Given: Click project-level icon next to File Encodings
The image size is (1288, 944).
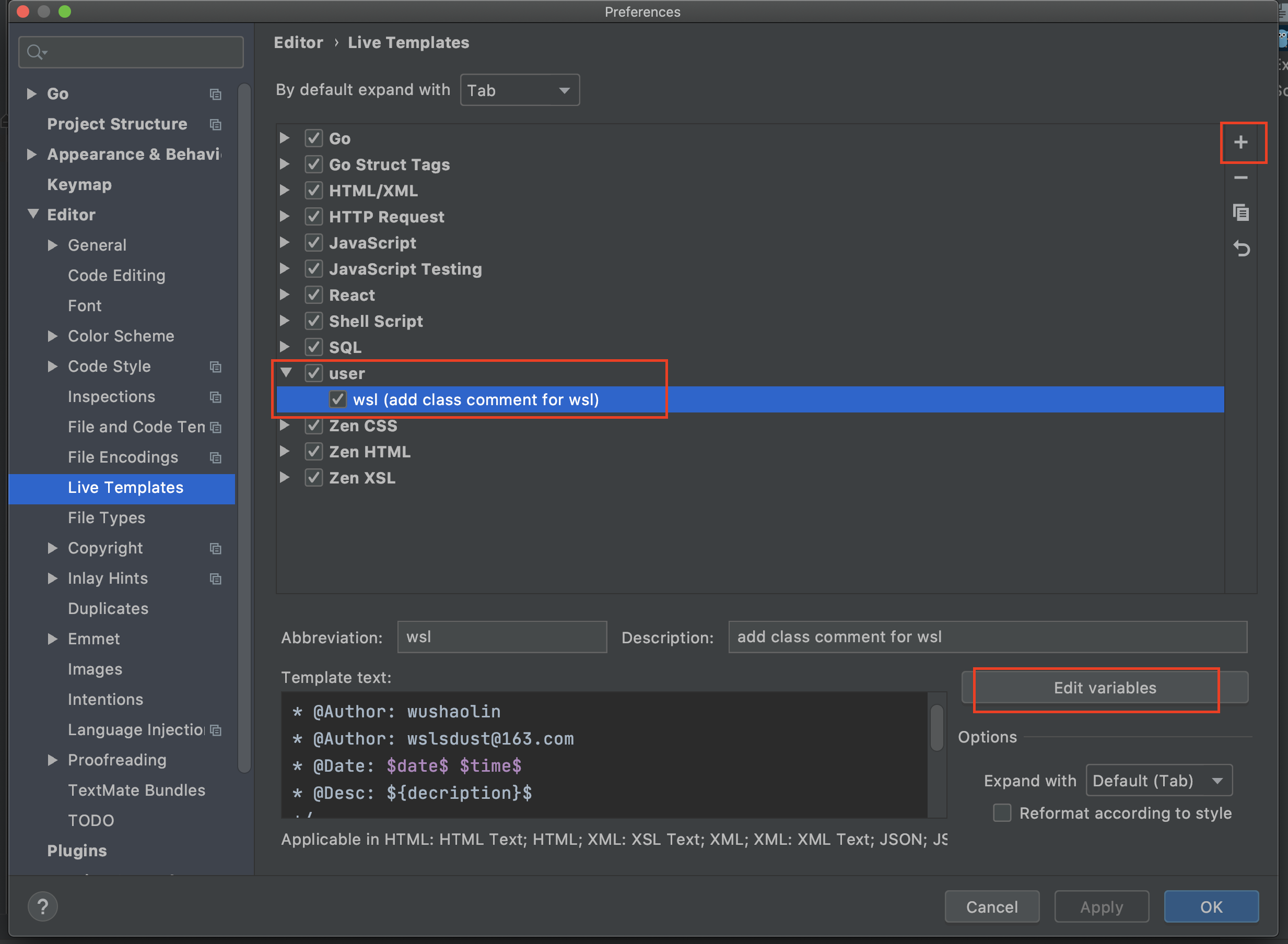Looking at the screenshot, I should tap(216, 457).
